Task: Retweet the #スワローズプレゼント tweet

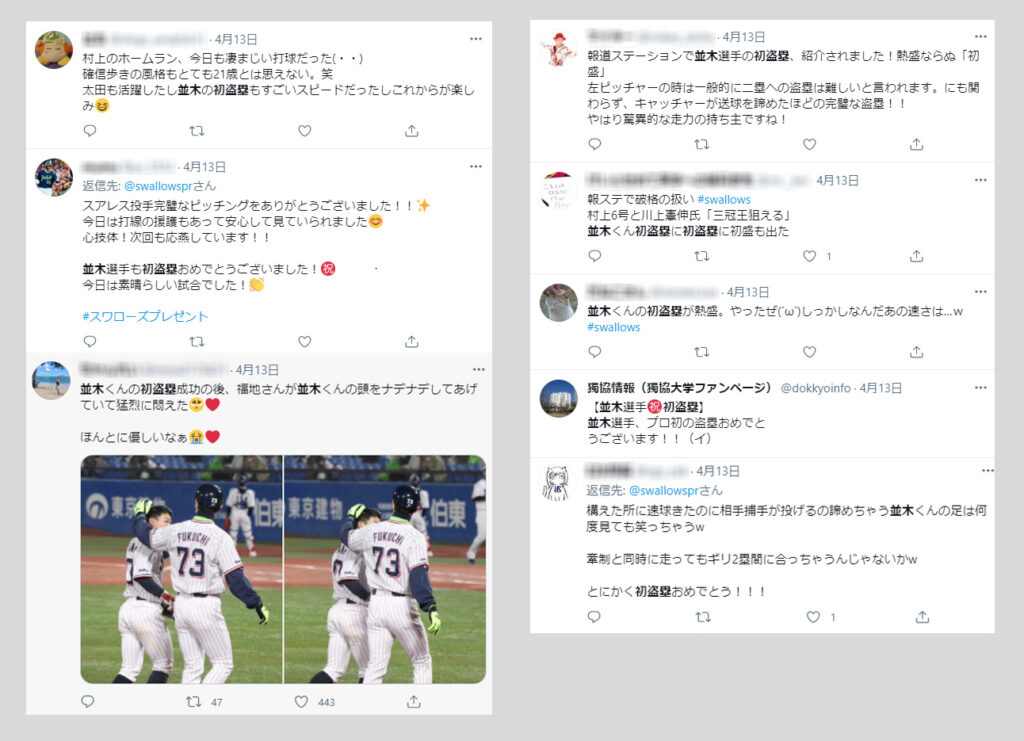Action: pos(197,341)
